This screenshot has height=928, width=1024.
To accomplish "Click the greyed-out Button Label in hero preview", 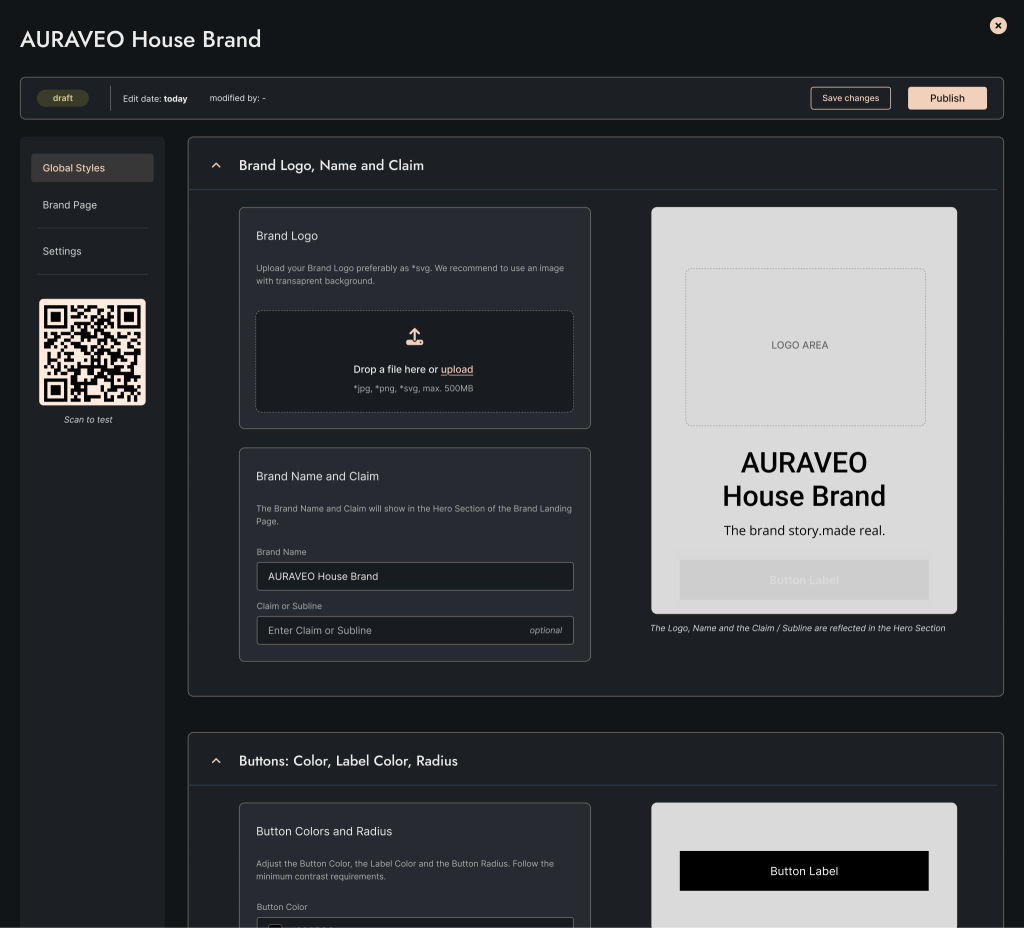I will tap(804, 580).
